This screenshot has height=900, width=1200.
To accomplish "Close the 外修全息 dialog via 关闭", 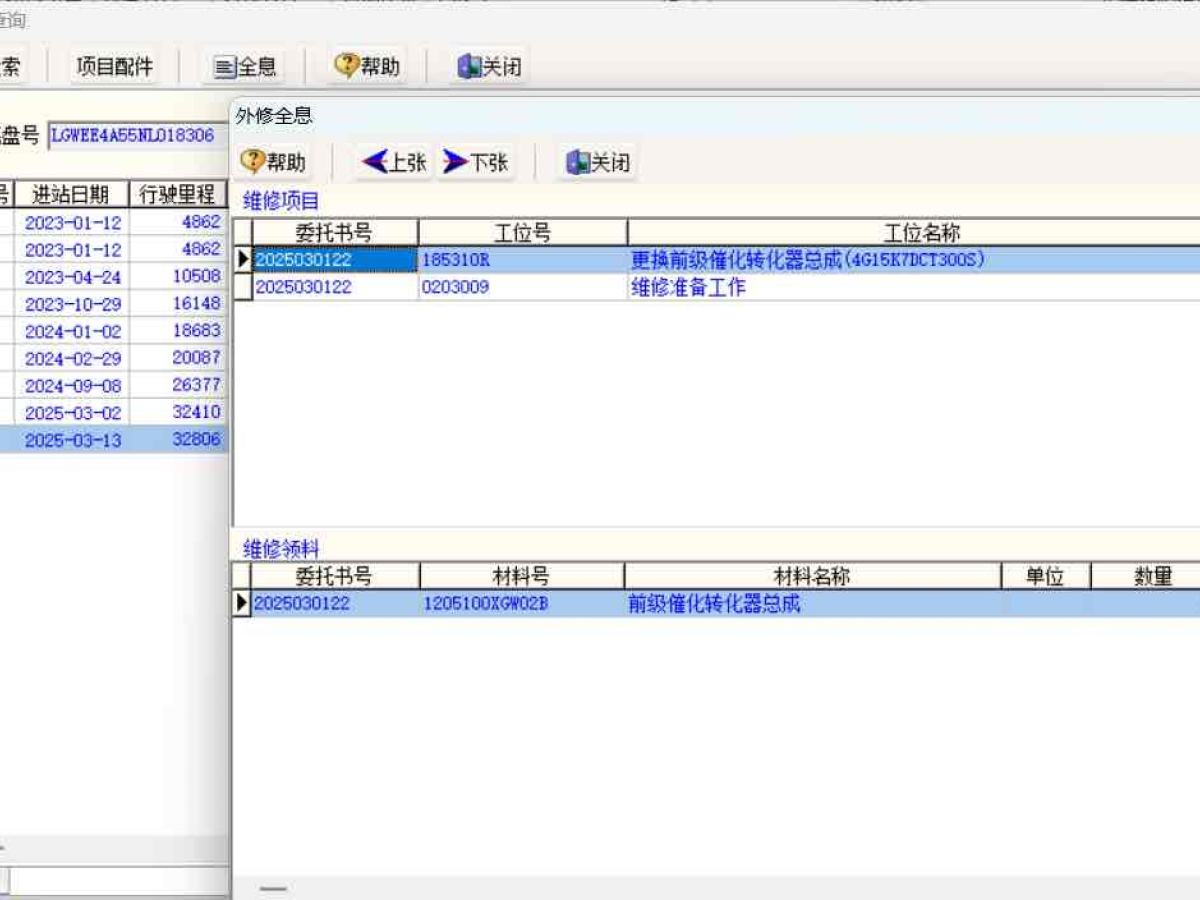I will click(x=598, y=162).
